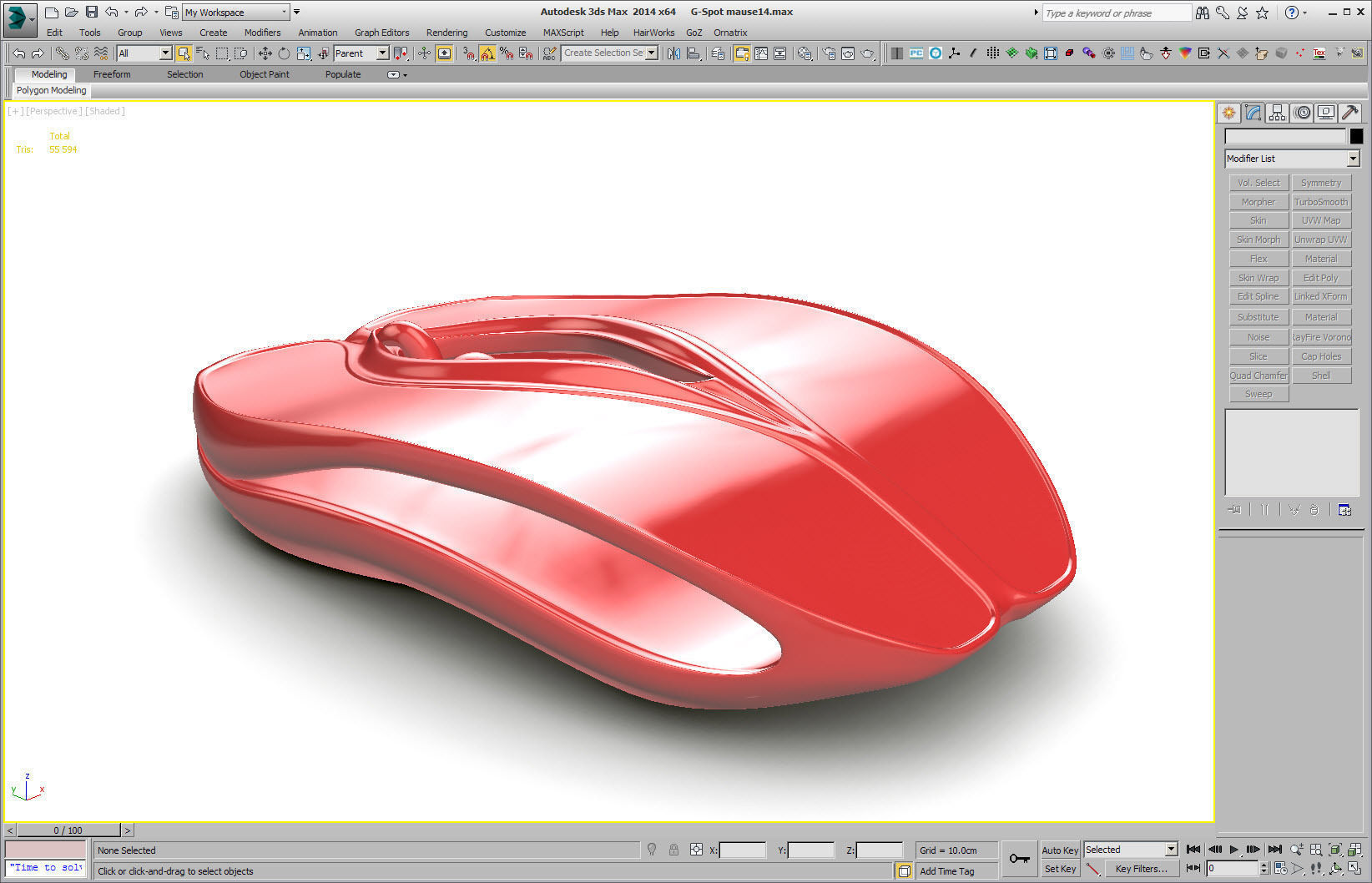This screenshot has height=883, width=1372.
Task: Open the Utilities hammer panel tab
Action: tap(1349, 113)
